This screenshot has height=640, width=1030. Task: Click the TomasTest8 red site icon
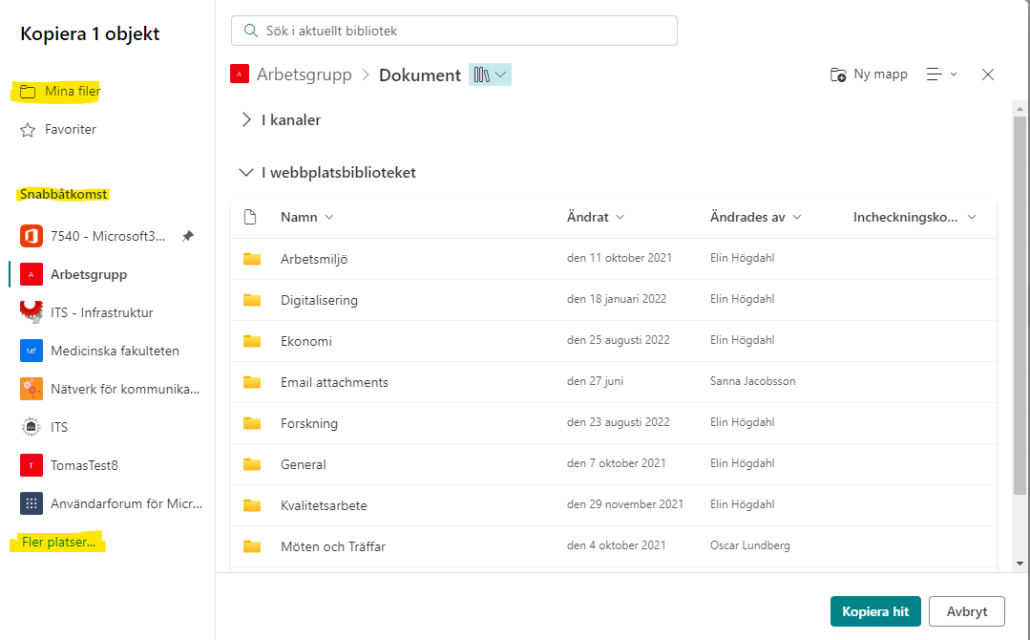pyautogui.click(x=31, y=465)
